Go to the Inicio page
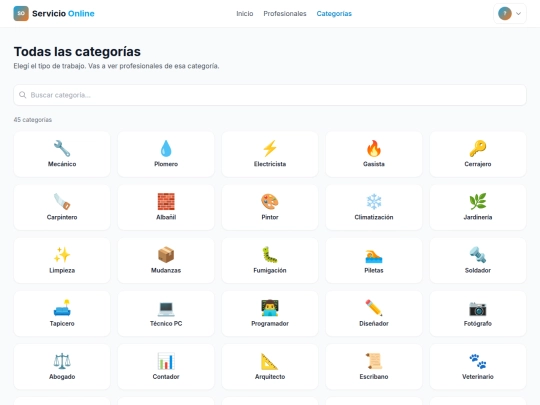This screenshot has height=405, width=540. pos(245,13)
